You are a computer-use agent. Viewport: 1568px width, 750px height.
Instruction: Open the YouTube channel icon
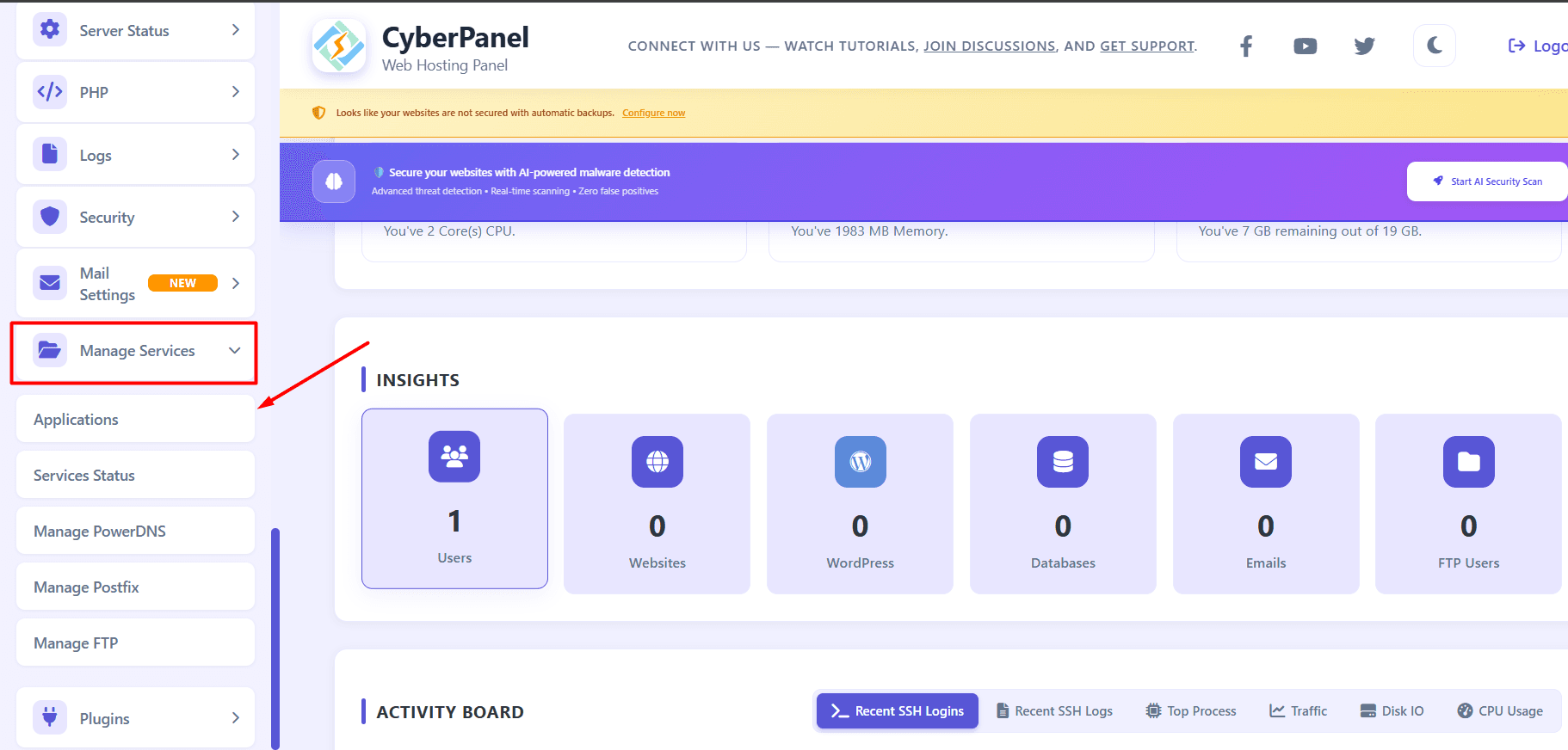coord(1305,46)
